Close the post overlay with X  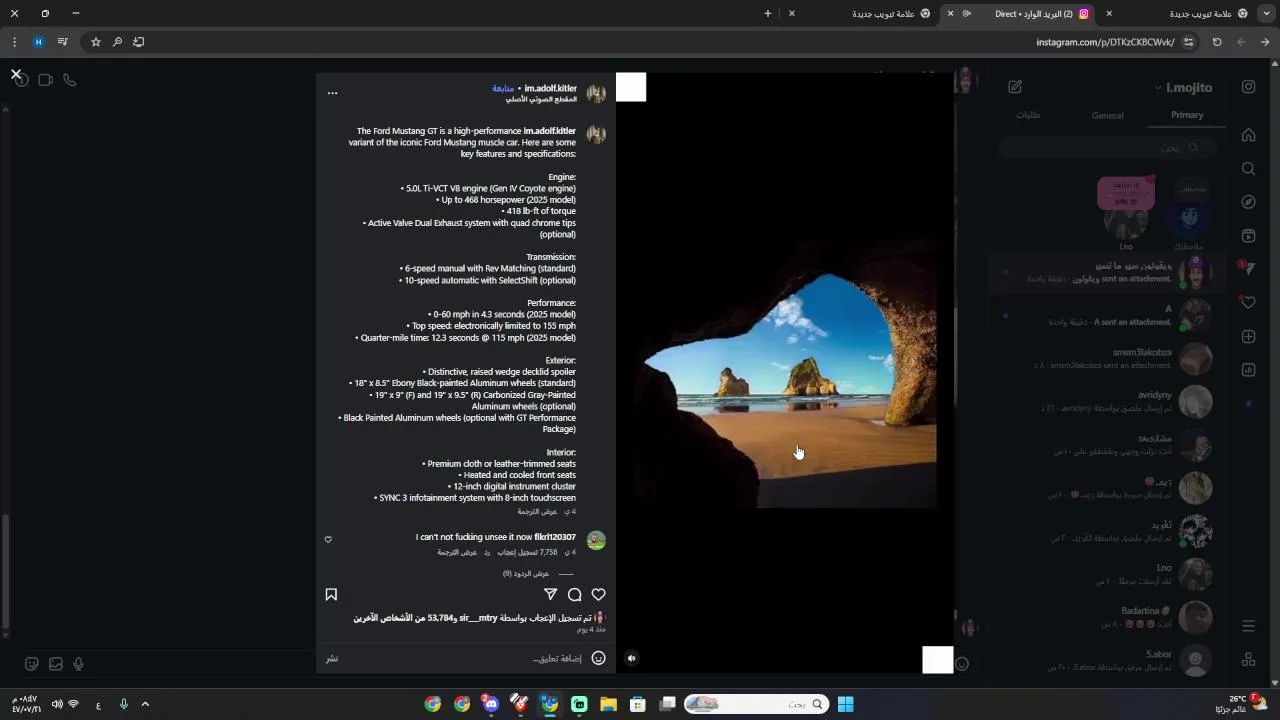16,74
